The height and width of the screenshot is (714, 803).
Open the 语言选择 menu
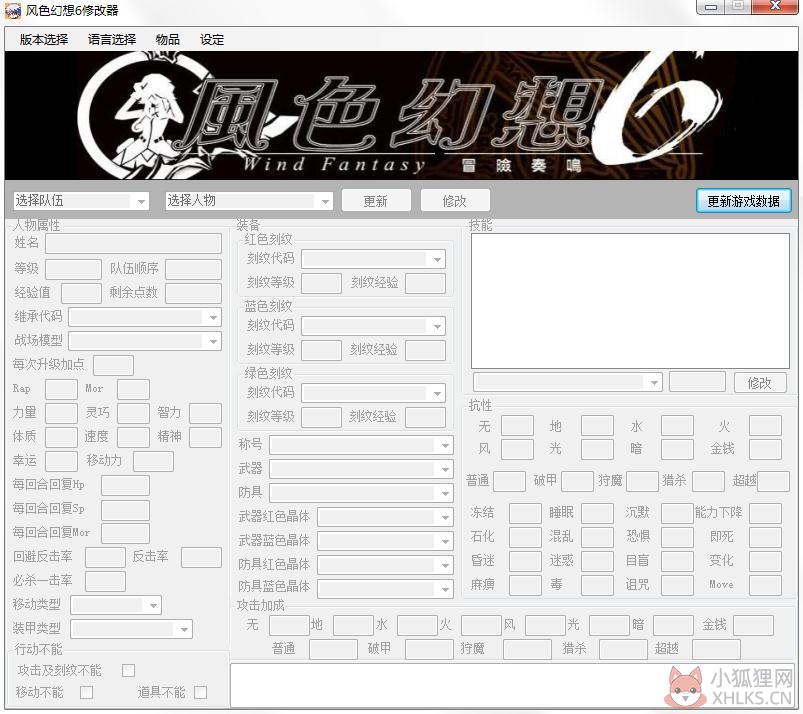[112, 39]
